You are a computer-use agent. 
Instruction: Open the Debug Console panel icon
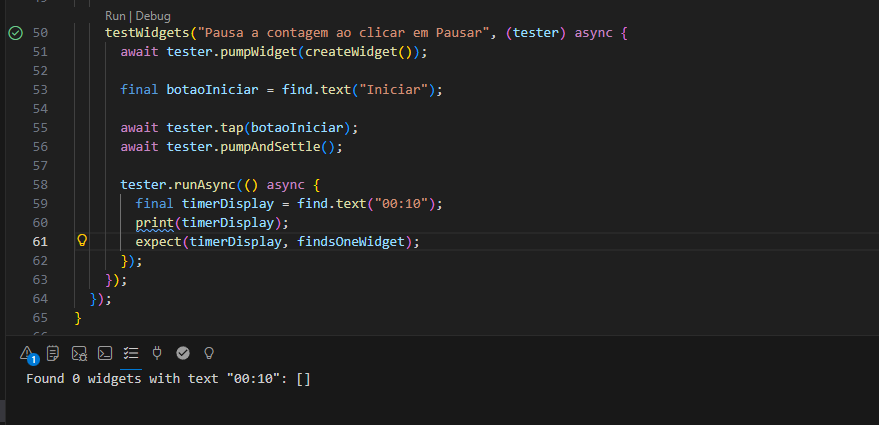tap(79, 353)
